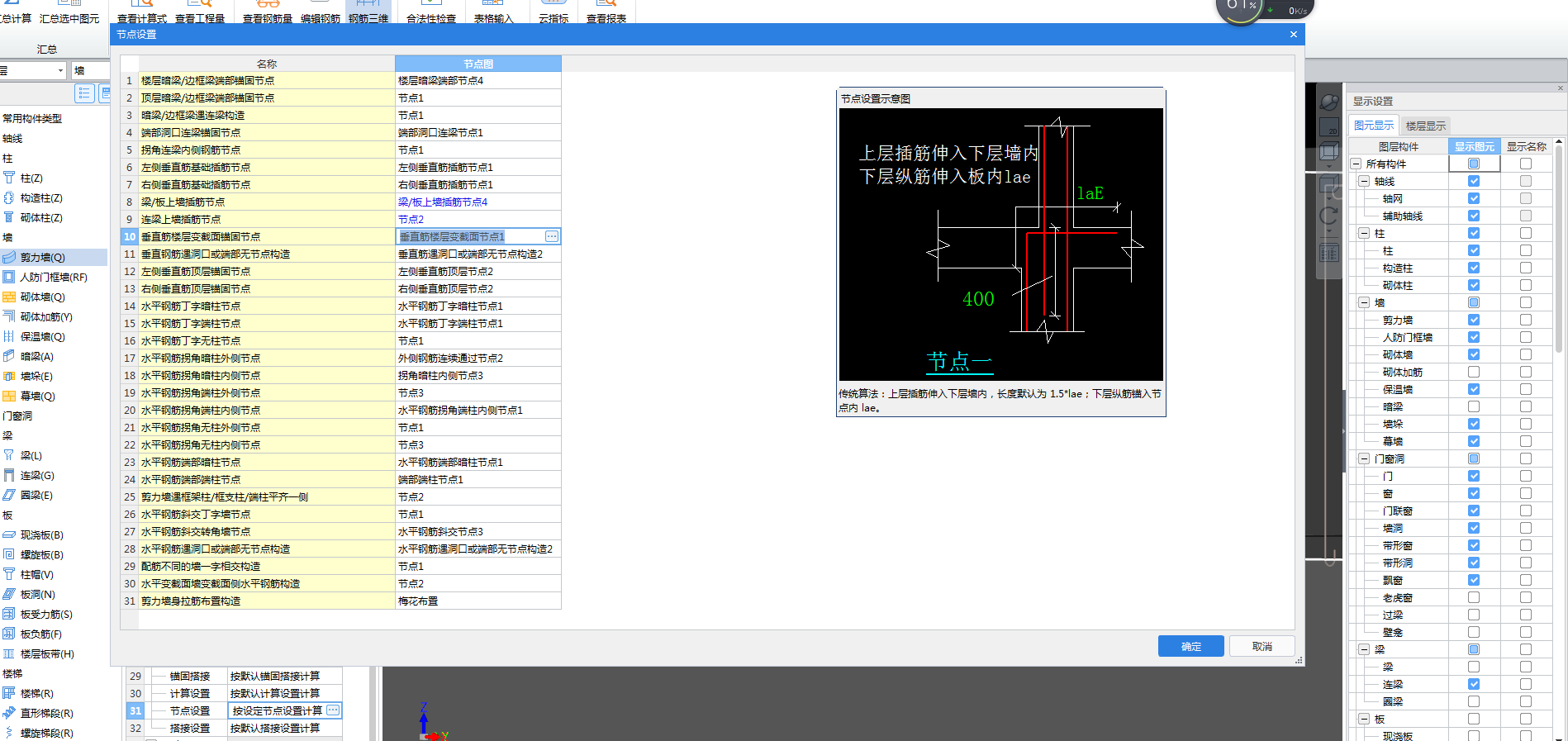Select the 板受力筋(S) slab rebar
This screenshot has width=1568, height=741.
[x=45, y=614]
